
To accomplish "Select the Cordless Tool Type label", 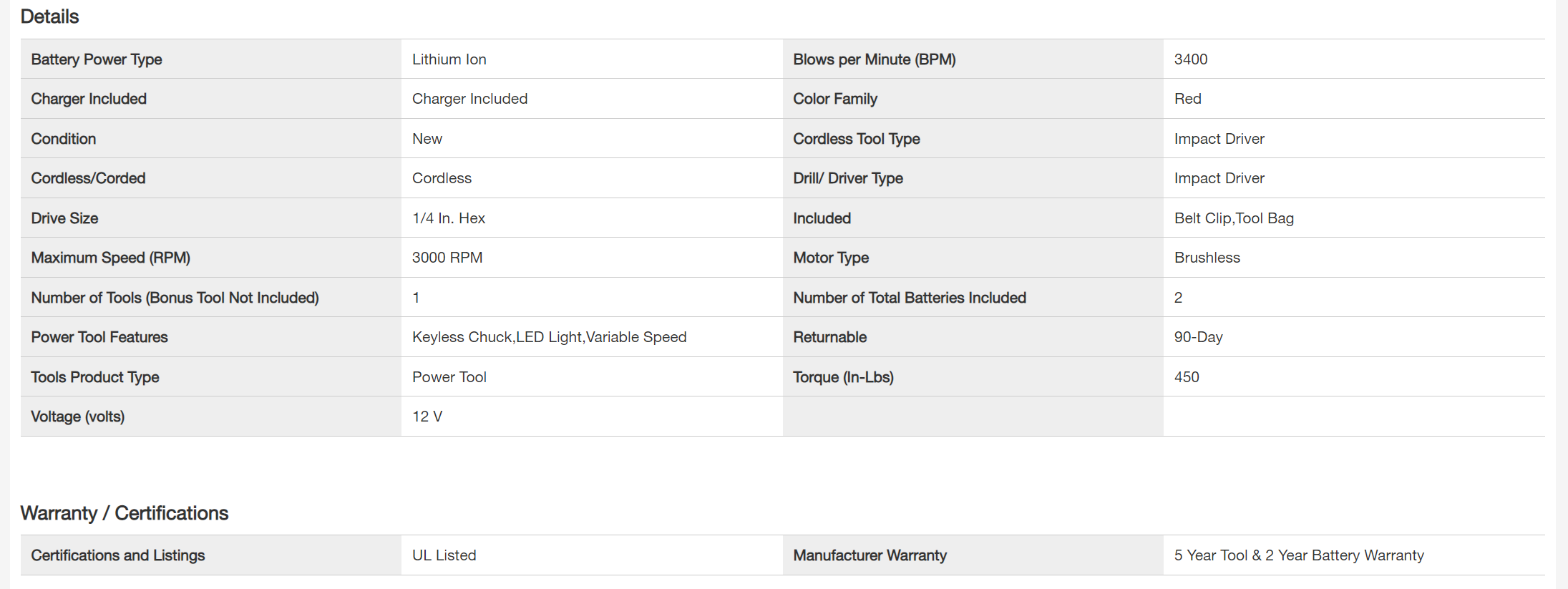I will 856,139.
